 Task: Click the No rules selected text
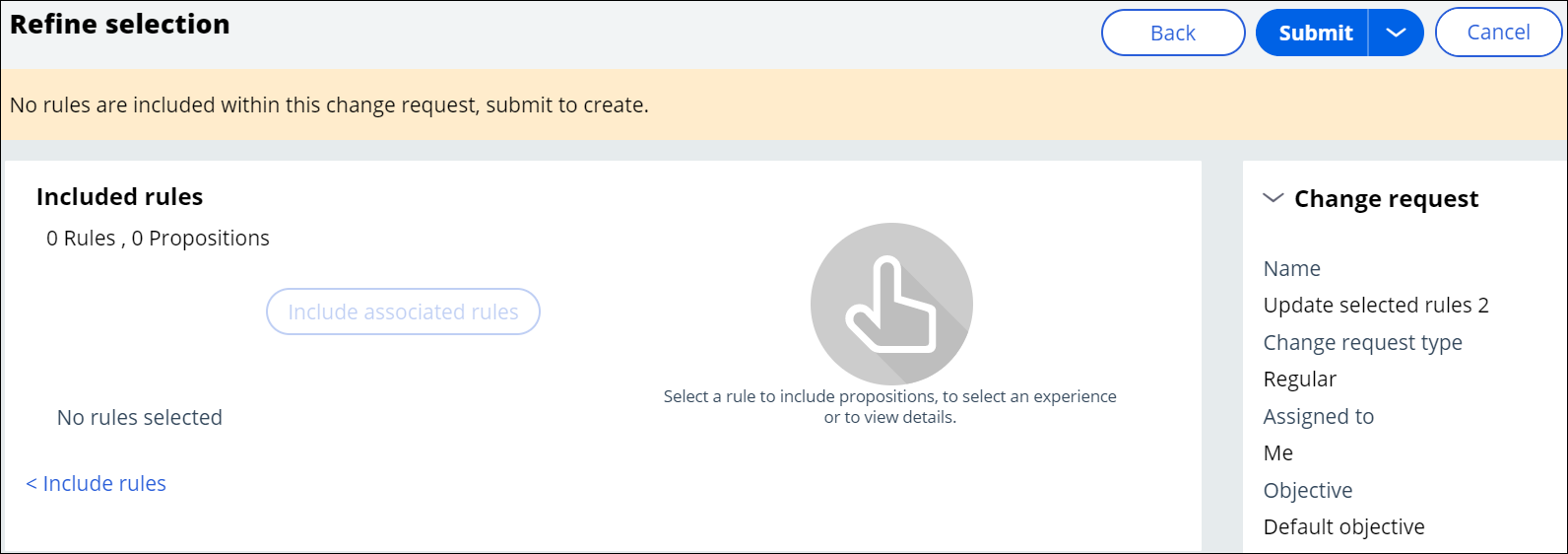point(140,417)
